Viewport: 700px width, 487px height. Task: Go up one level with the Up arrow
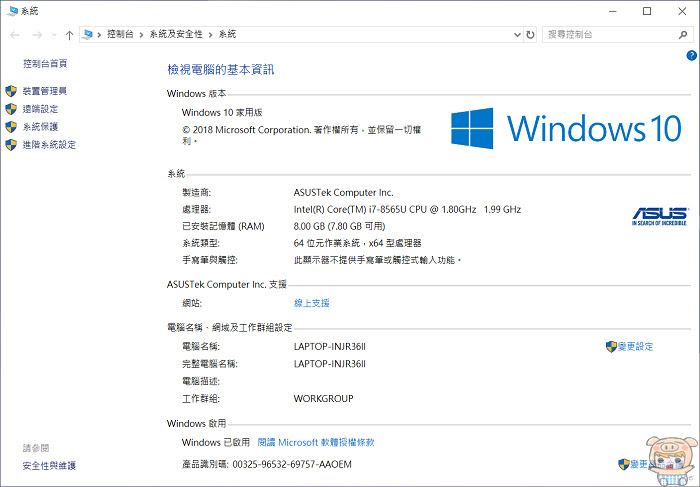[69, 35]
